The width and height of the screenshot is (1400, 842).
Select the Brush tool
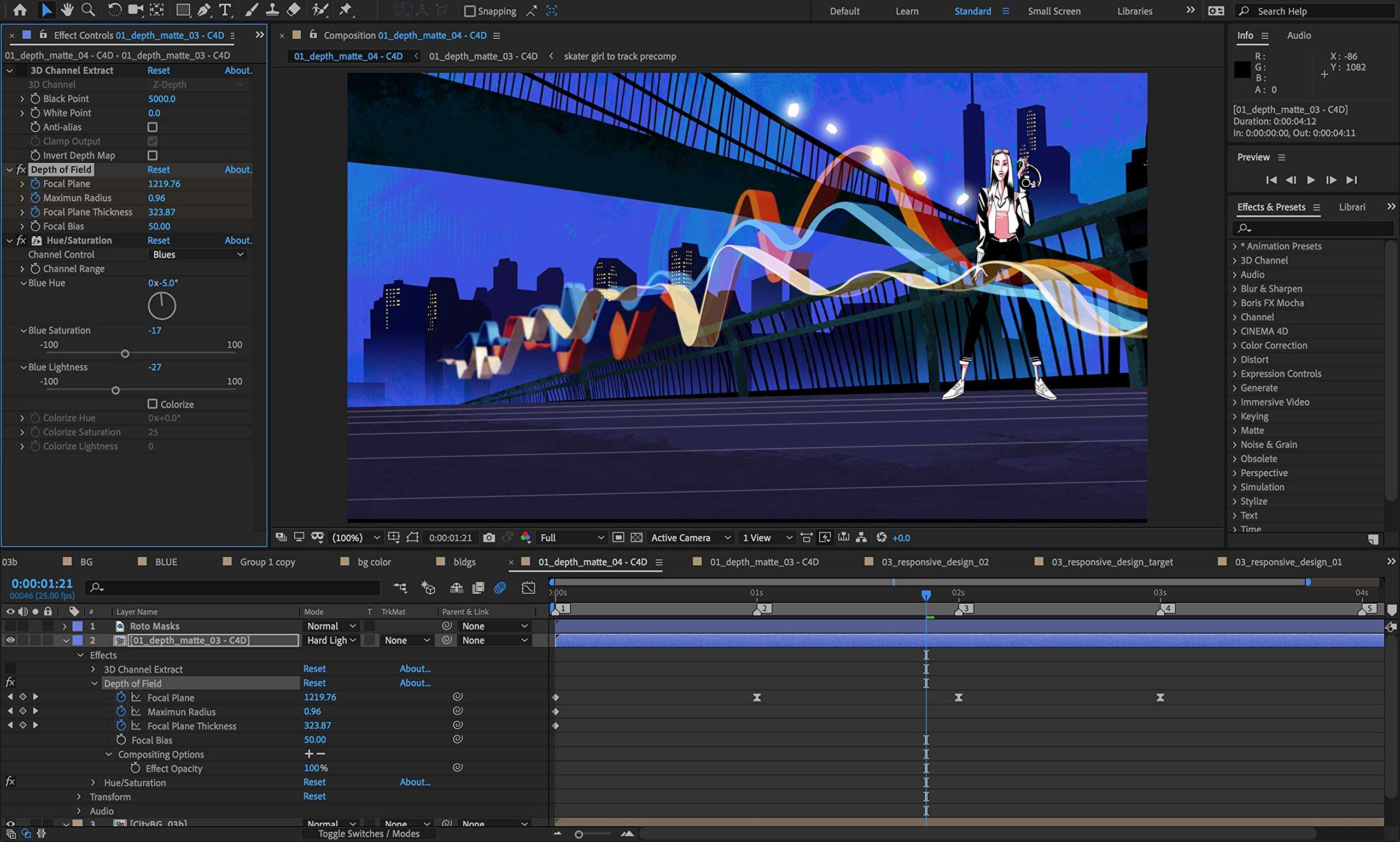[252, 10]
